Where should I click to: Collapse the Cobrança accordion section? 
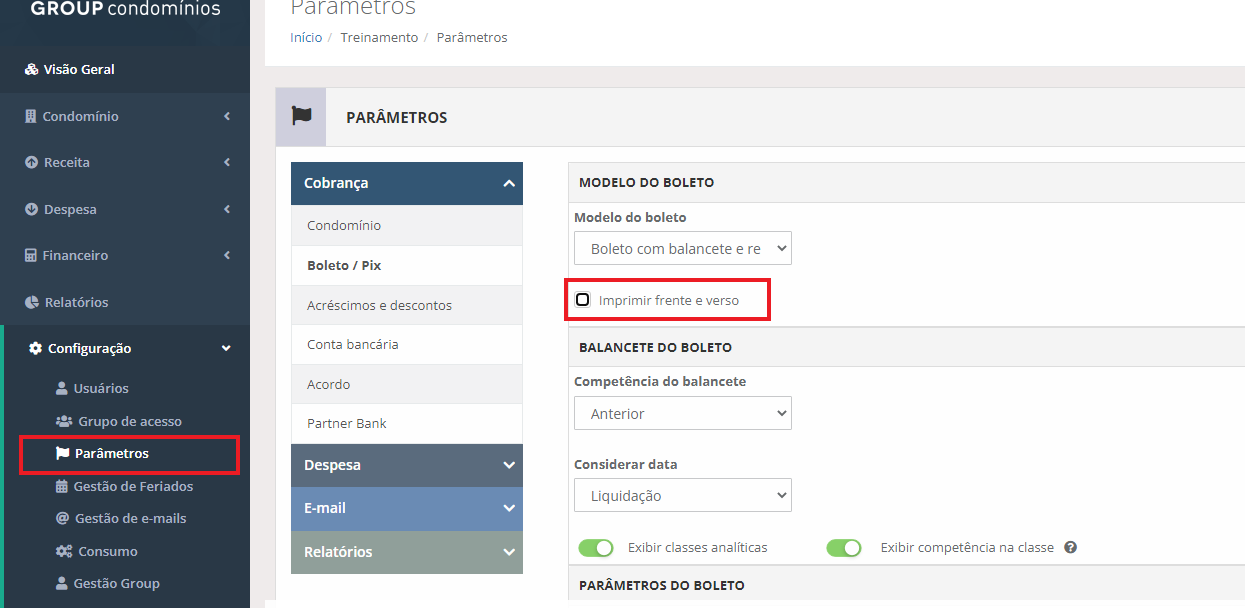pyautogui.click(x=407, y=183)
